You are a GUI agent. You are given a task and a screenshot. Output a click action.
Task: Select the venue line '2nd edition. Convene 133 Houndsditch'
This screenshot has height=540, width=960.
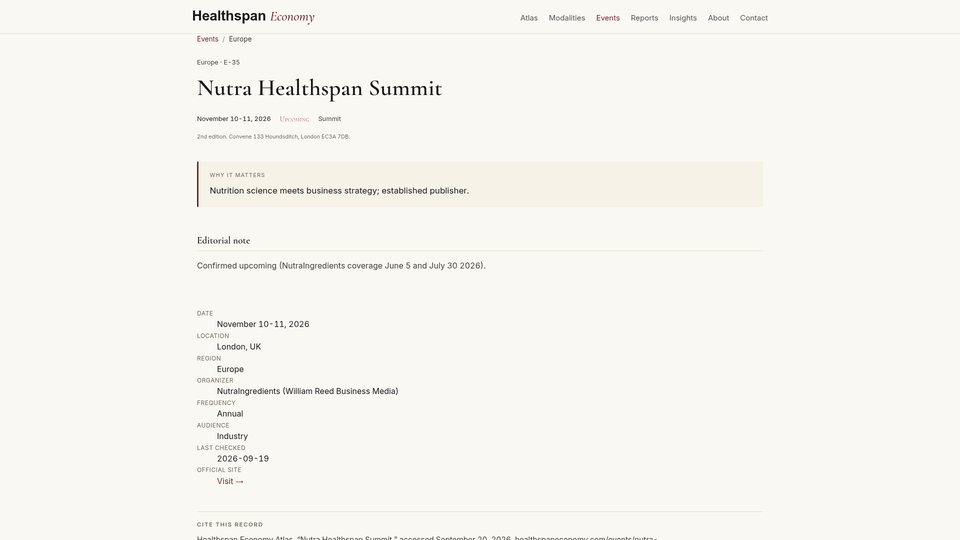pyautogui.click(x=273, y=137)
